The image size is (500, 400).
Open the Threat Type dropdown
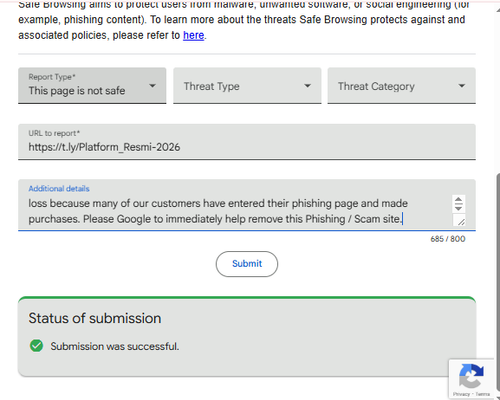247,86
